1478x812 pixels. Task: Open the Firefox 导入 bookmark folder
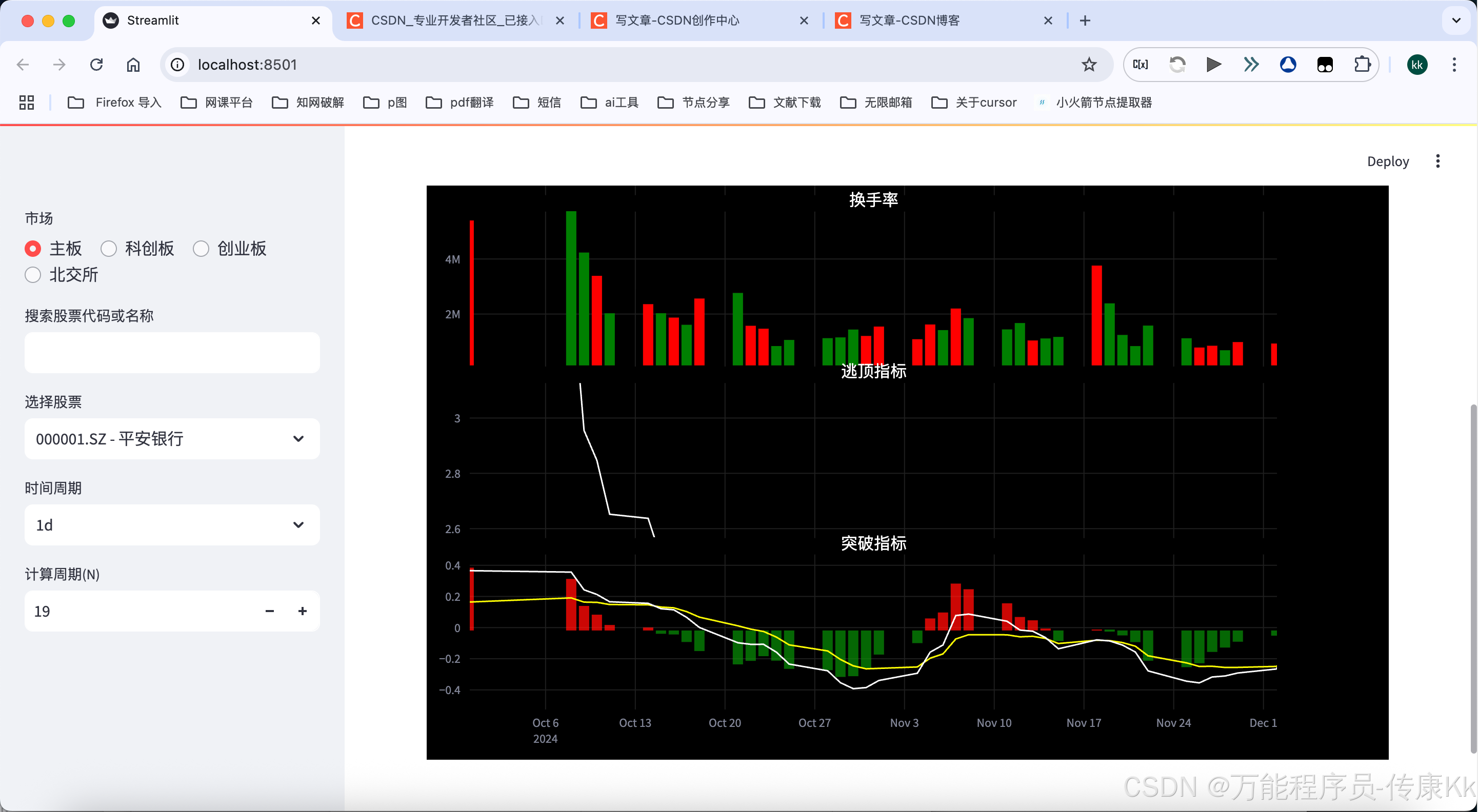pos(115,103)
